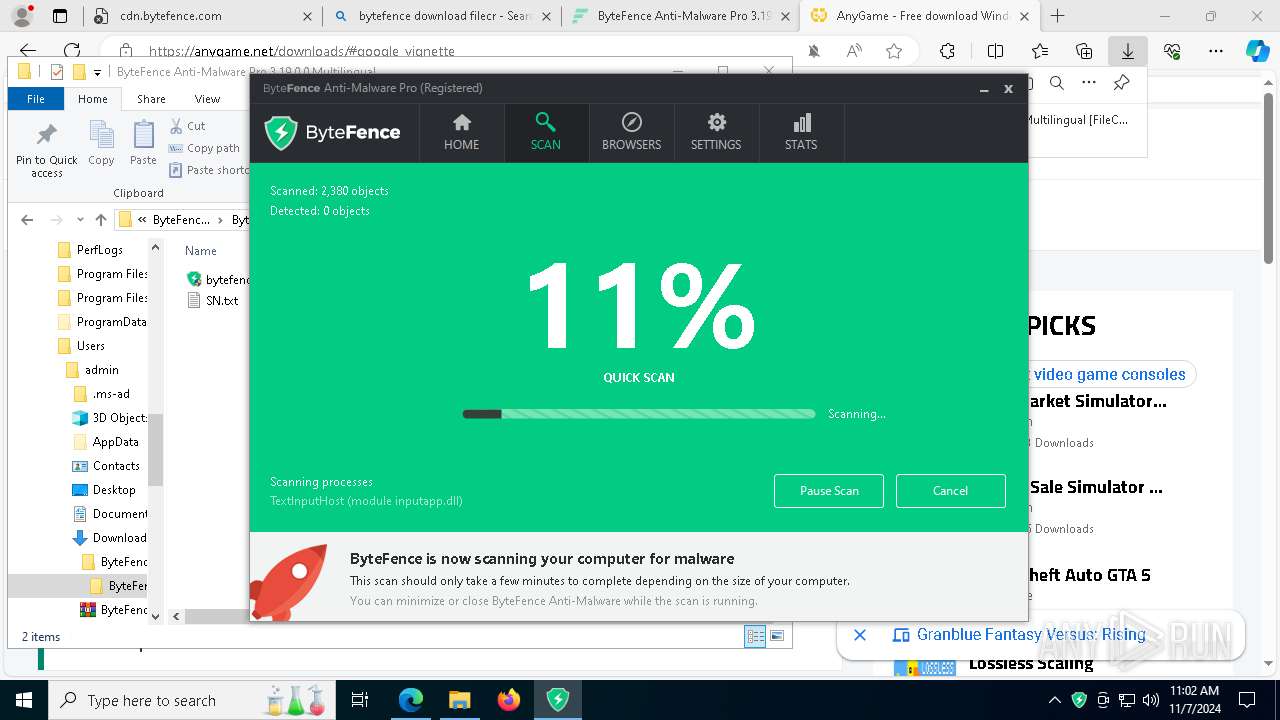This screenshot has height=720, width=1280.
Task: Open ByteFence STATS section
Action: click(801, 132)
